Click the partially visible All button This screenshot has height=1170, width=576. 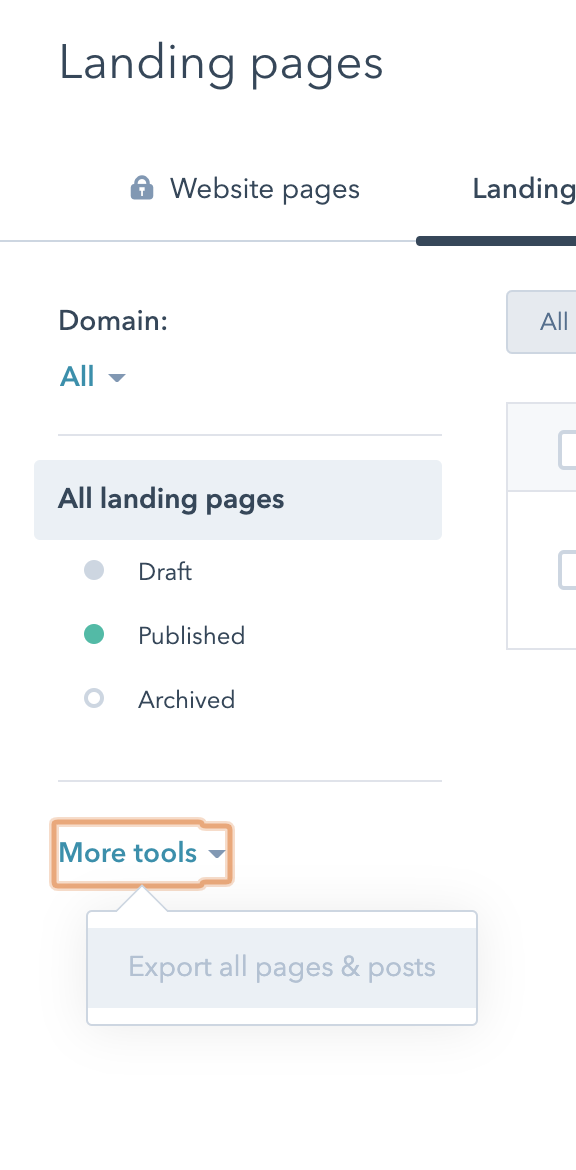542,322
